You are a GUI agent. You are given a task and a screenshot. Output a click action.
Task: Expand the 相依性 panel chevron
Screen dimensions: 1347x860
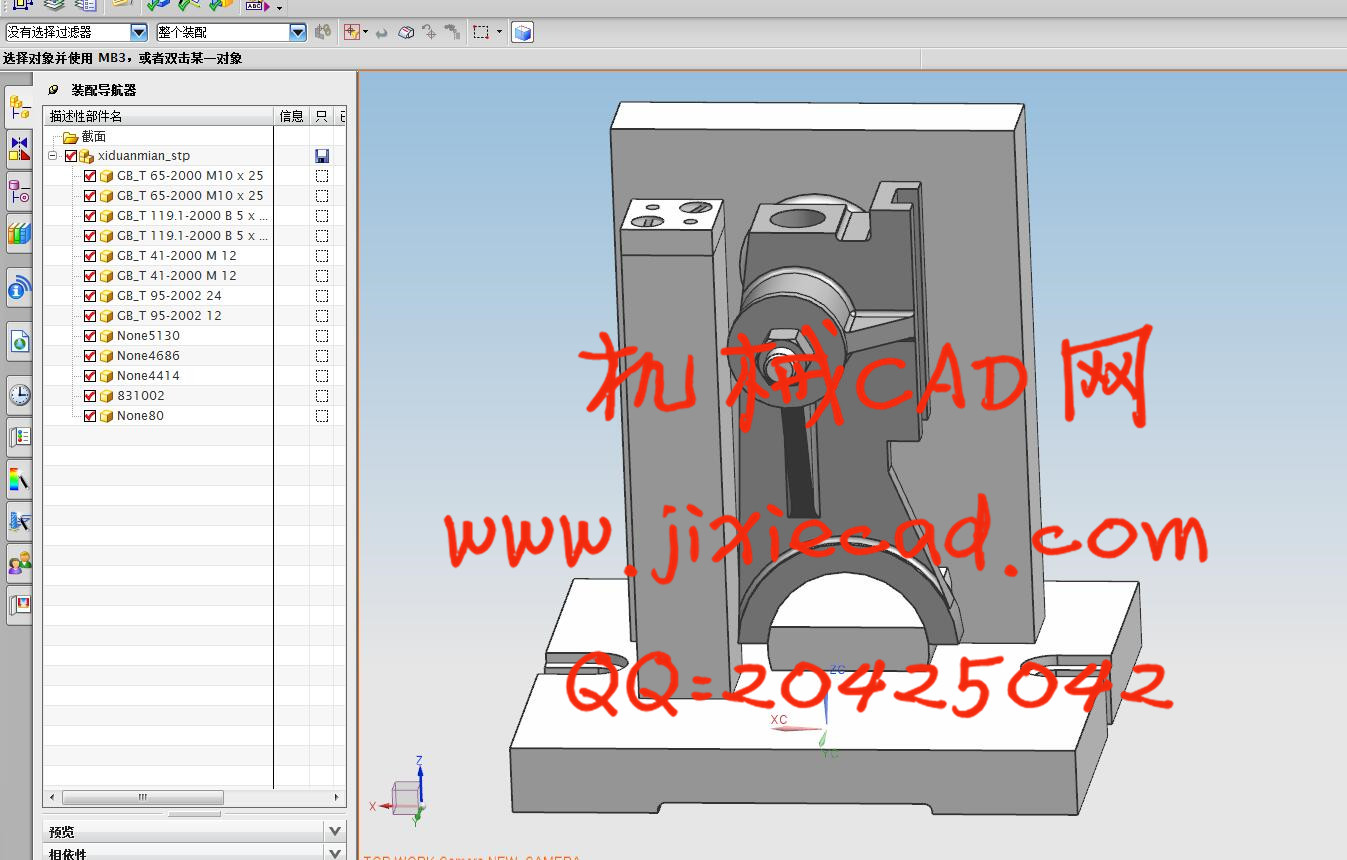point(335,853)
